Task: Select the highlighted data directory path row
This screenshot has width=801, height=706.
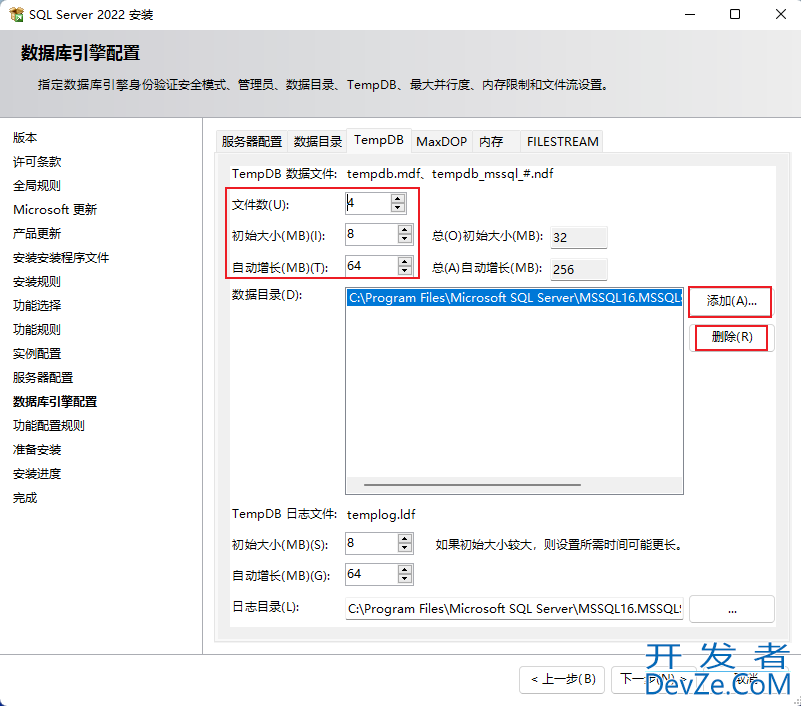Action: [x=514, y=298]
